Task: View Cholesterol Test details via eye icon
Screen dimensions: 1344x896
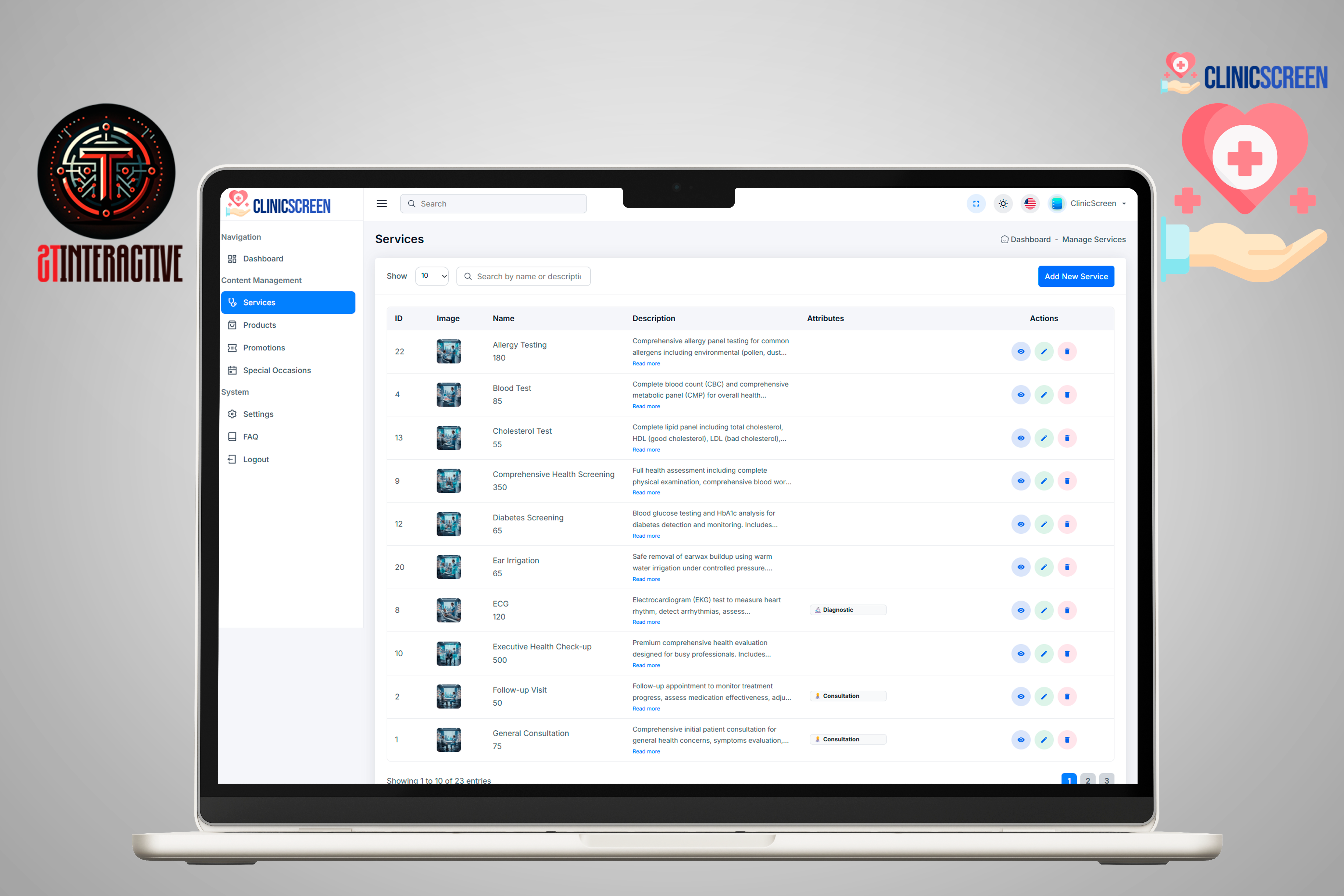Action: click(1021, 438)
